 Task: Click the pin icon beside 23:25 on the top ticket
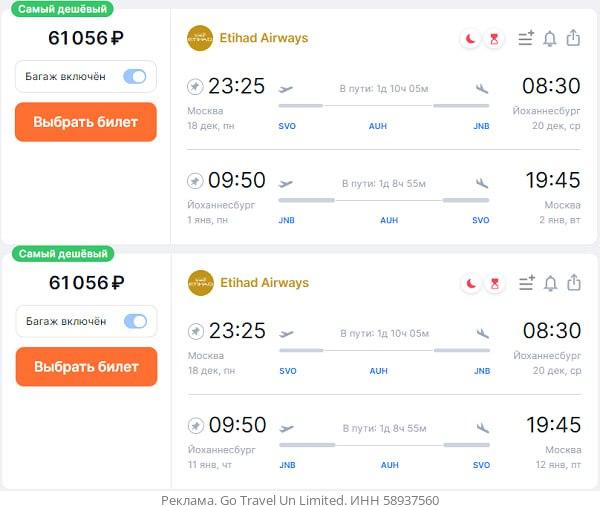(x=195, y=87)
